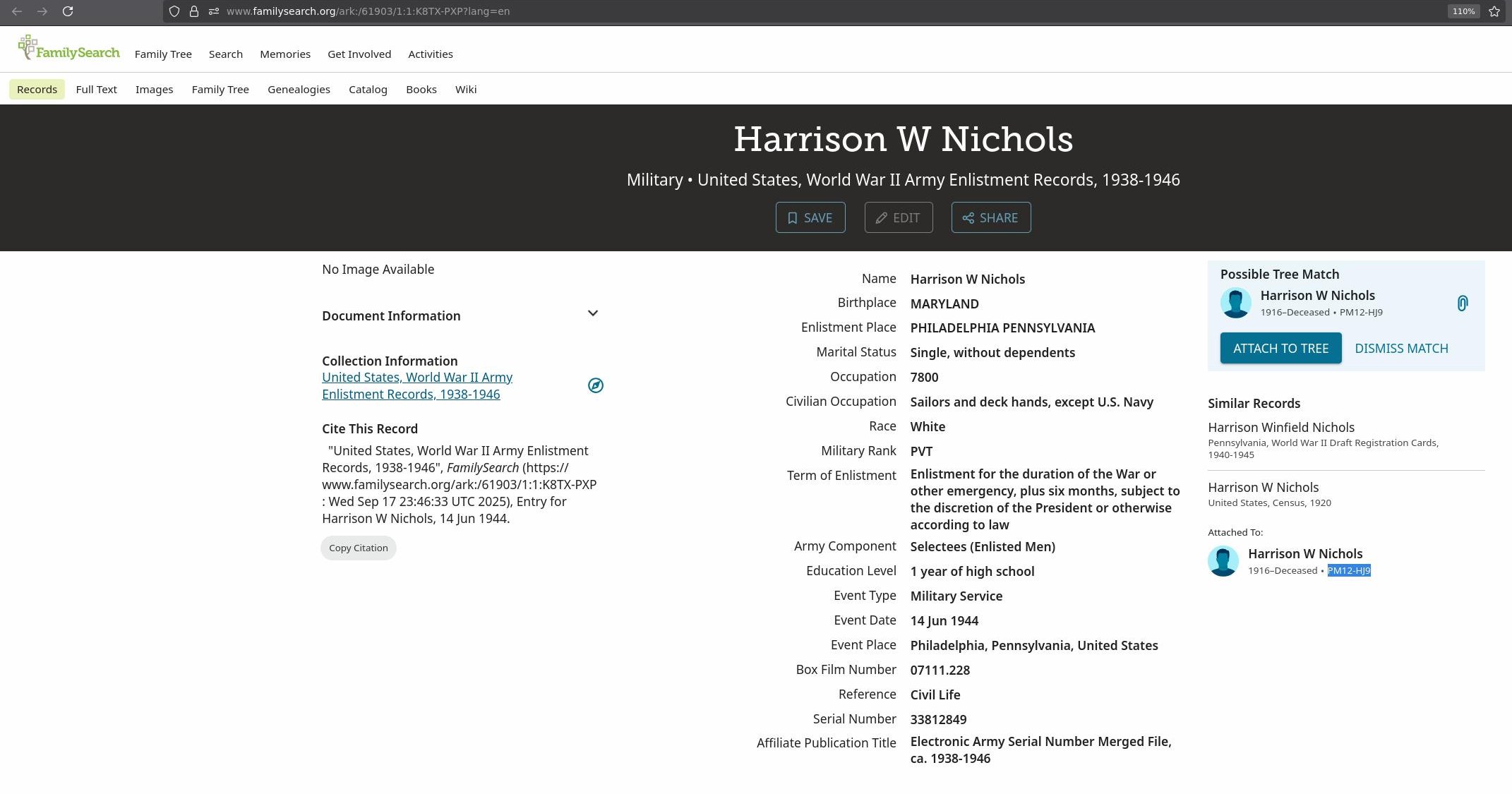The width and height of the screenshot is (1512, 794).
Task: Click the browser back arrow
Action: pyautogui.click(x=17, y=11)
